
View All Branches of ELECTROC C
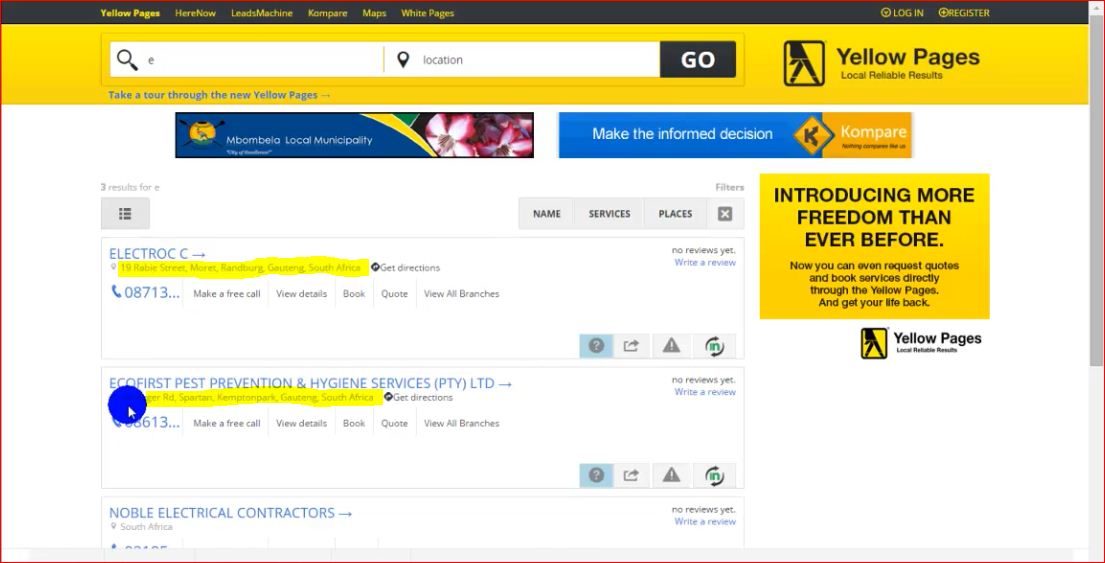(462, 294)
